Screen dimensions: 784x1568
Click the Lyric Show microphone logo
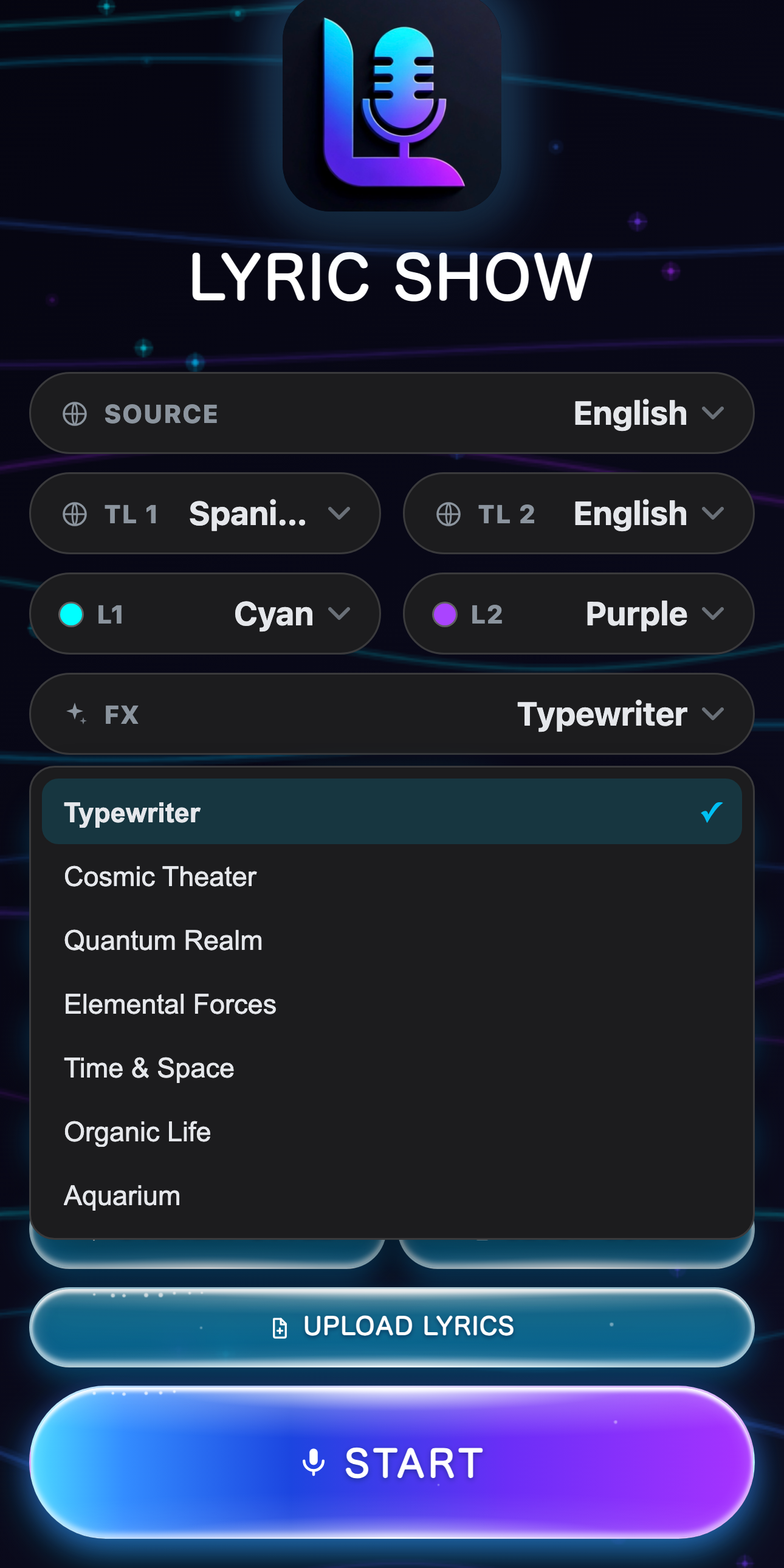pyautogui.click(x=392, y=105)
